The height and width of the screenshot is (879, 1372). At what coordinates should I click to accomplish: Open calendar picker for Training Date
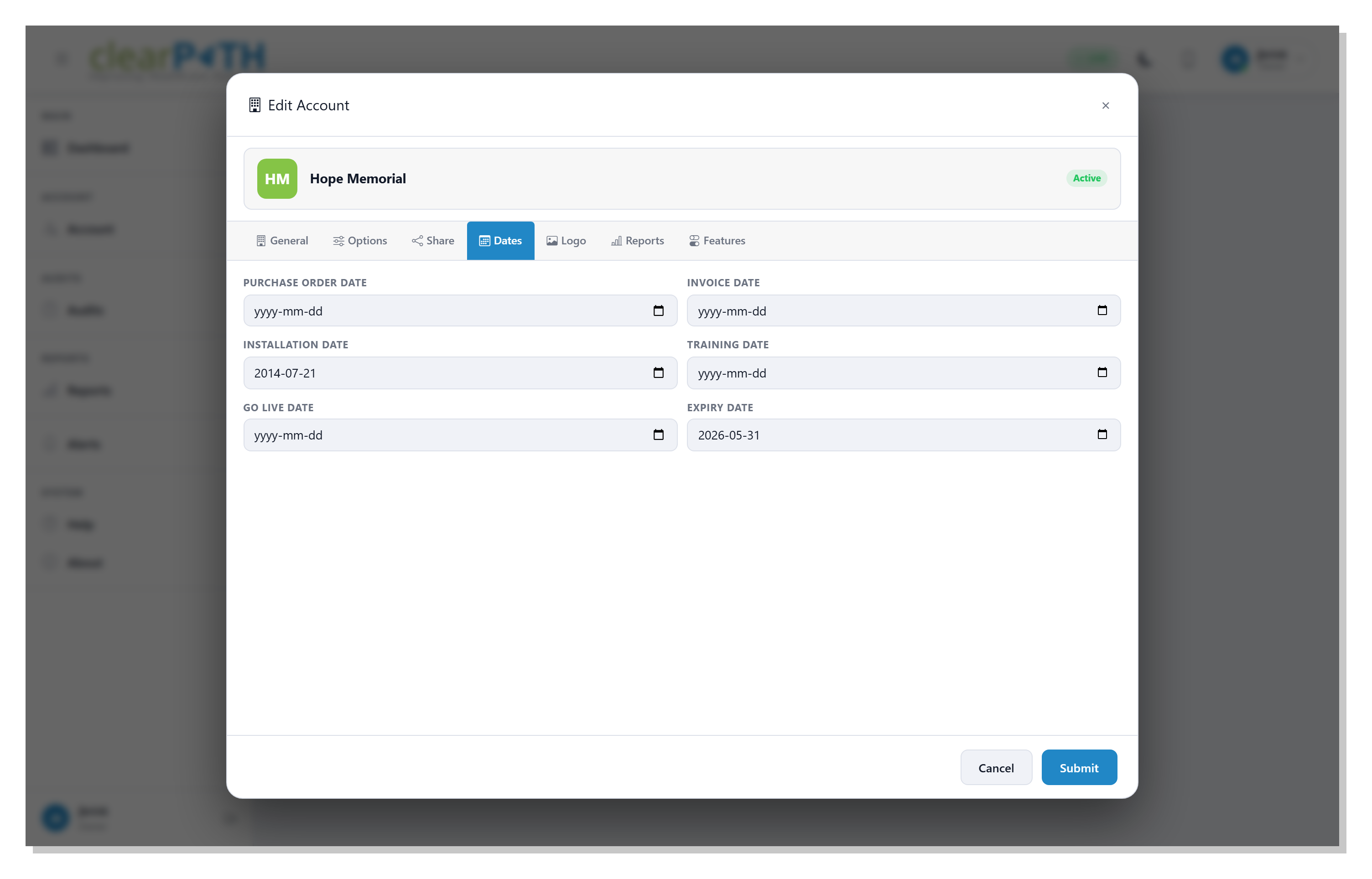(x=1102, y=373)
